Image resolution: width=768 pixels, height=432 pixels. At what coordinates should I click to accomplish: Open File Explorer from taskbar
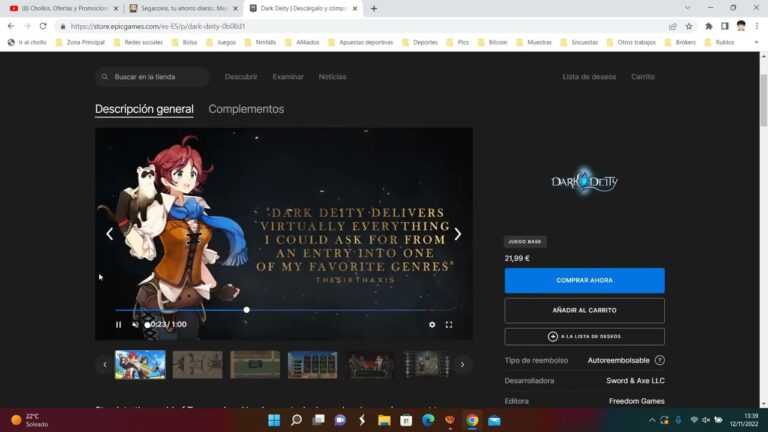pyautogui.click(x=384, y=420)
